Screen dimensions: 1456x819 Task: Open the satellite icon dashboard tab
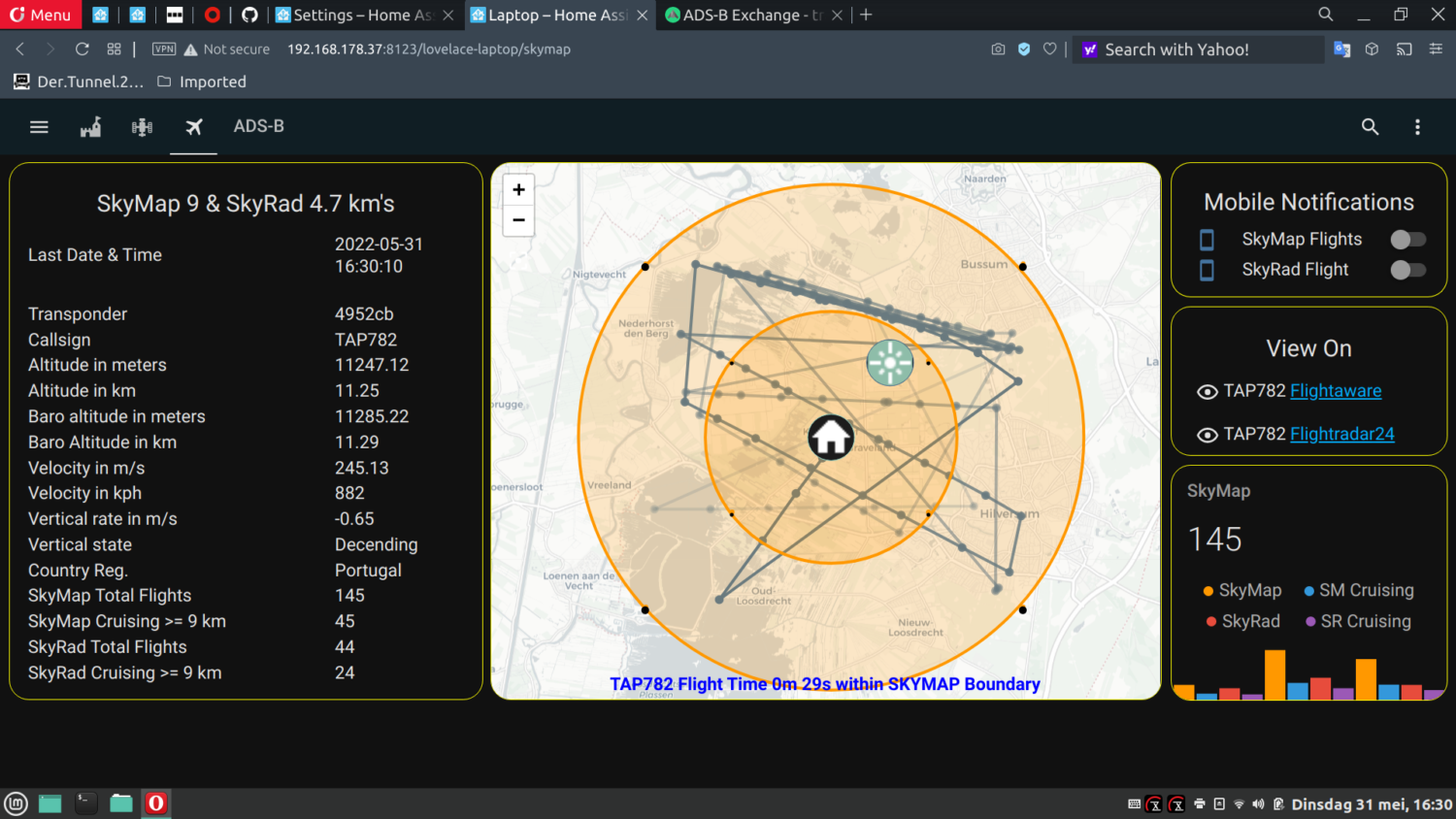pos(142,127)
